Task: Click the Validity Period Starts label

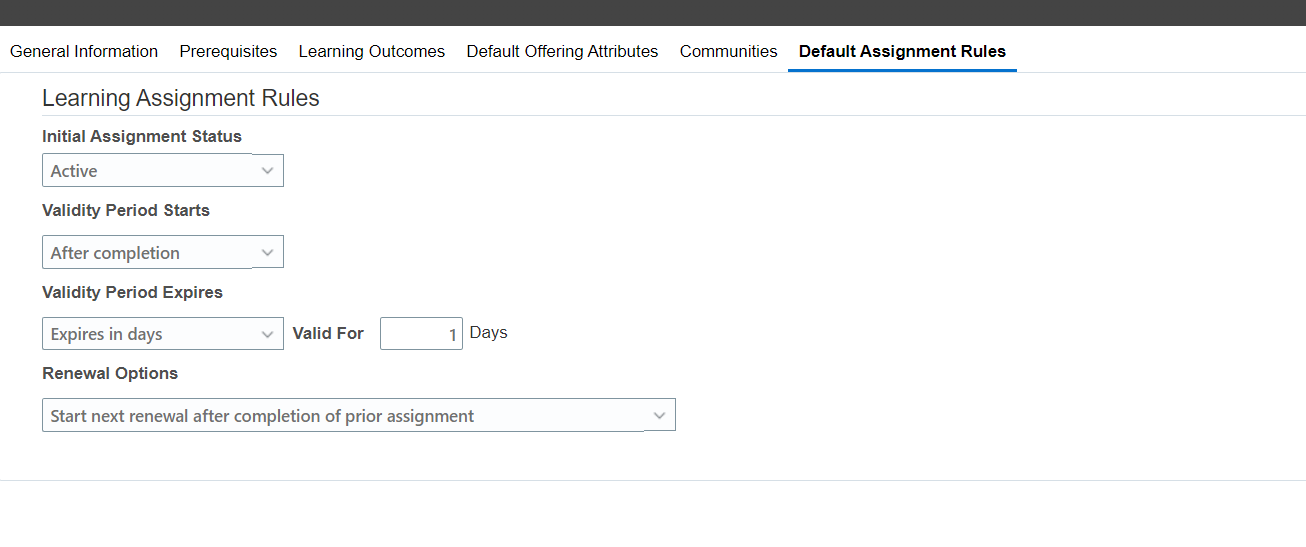Action: [126, 210]
